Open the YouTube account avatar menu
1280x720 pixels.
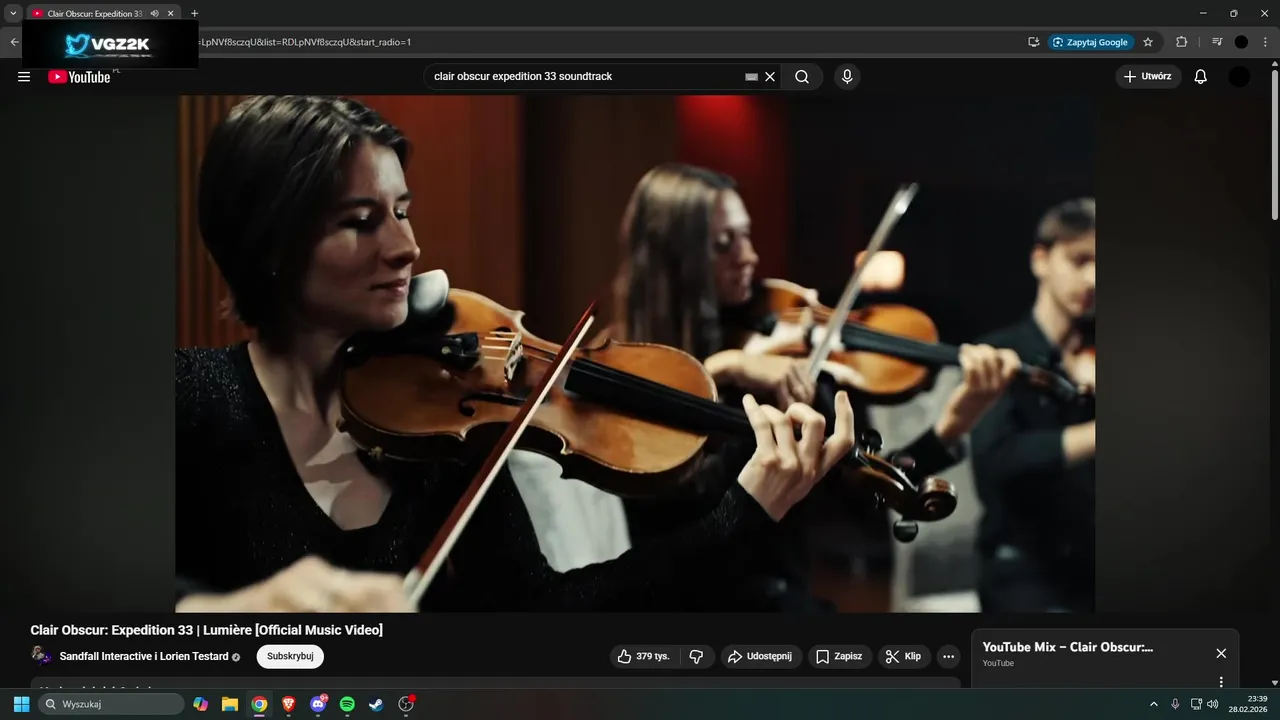coord(1239,77)
